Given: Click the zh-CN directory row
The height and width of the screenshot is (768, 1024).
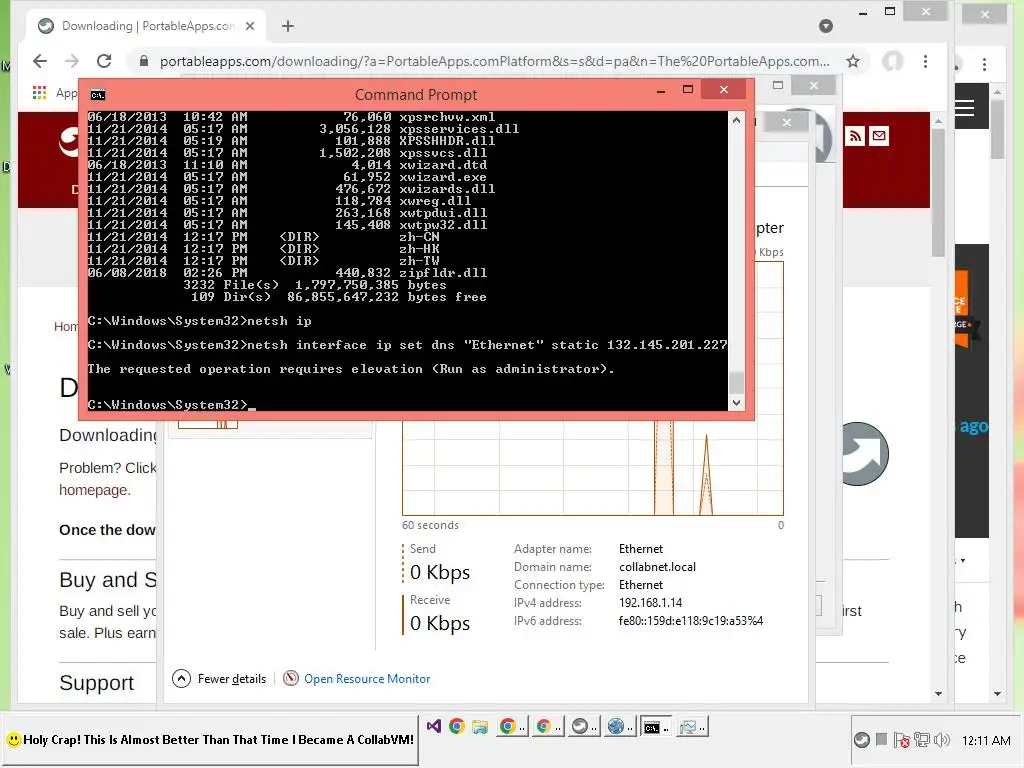Looking at the screenshot, I should pos(263,237).
